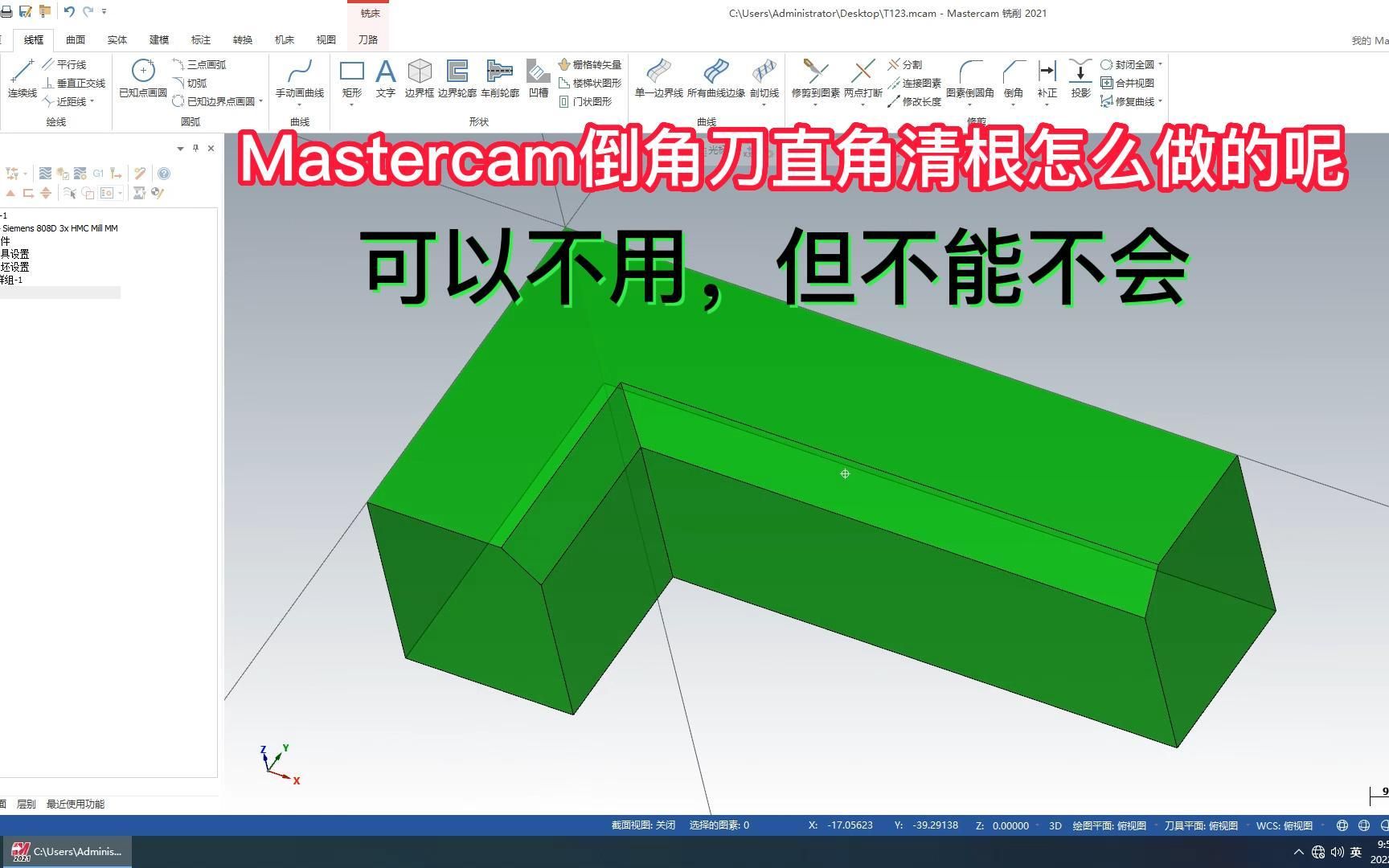Open the 刀路 ribbon tab
This screenshot has height=868, width=1389.
pyautogui.click(x=368, y=39)
